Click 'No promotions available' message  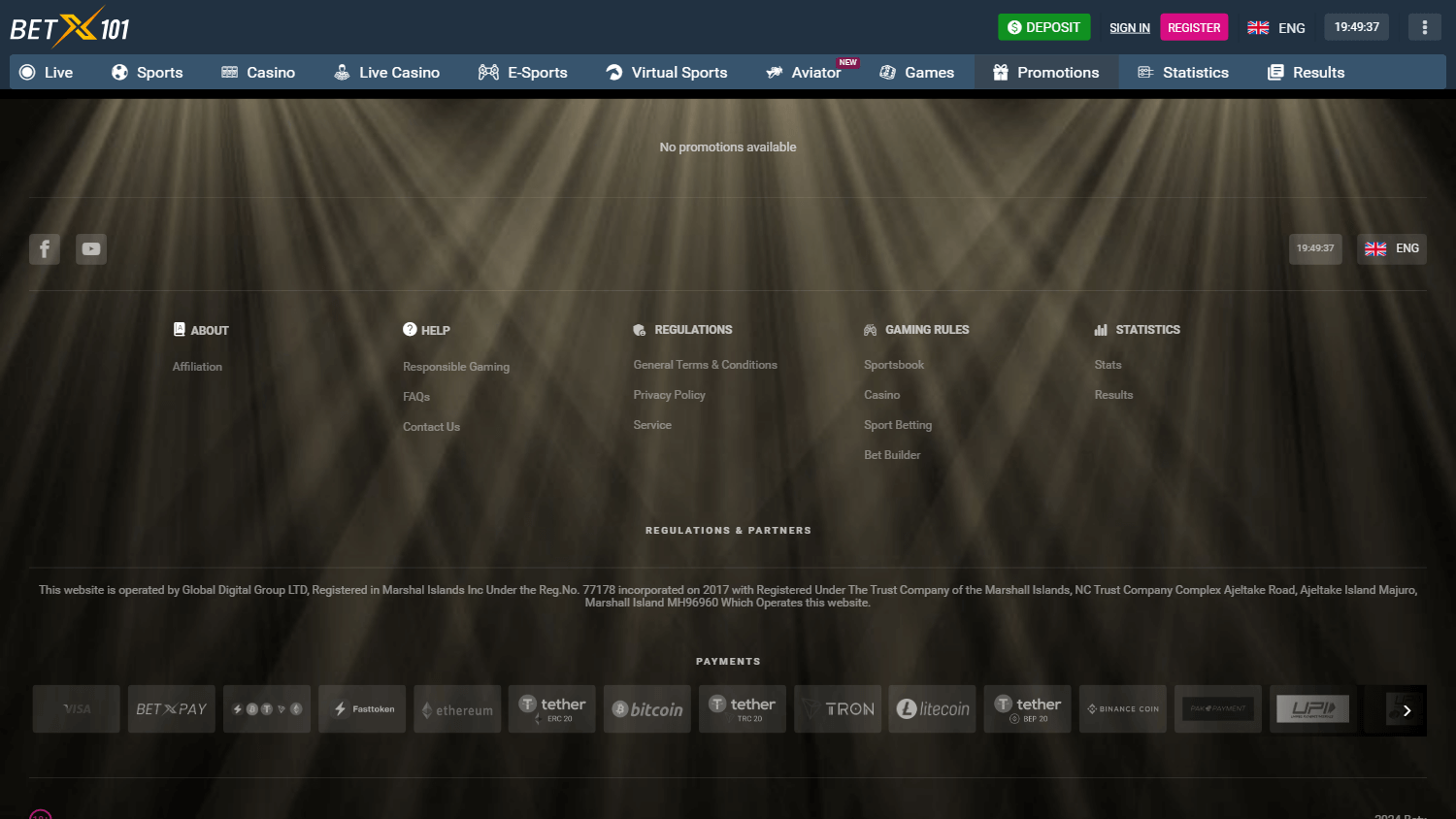pos(728,147)
